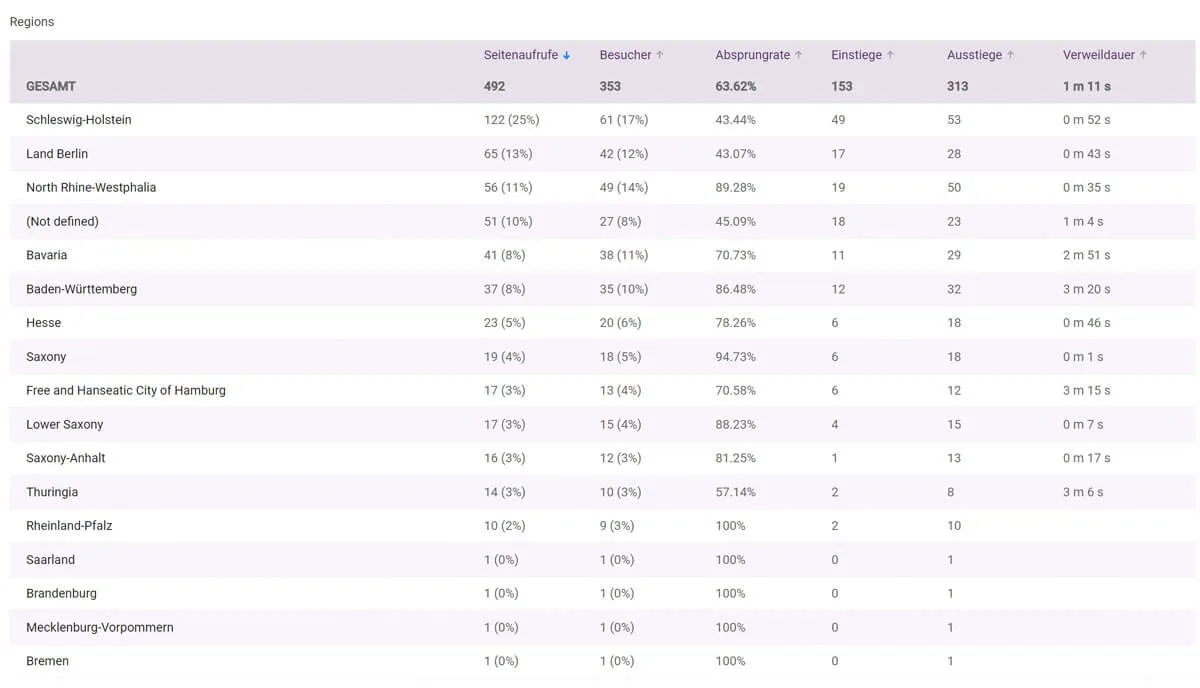
Task: Select the Mecklenburg-Vorpommern row label
Action: point(100,628)
